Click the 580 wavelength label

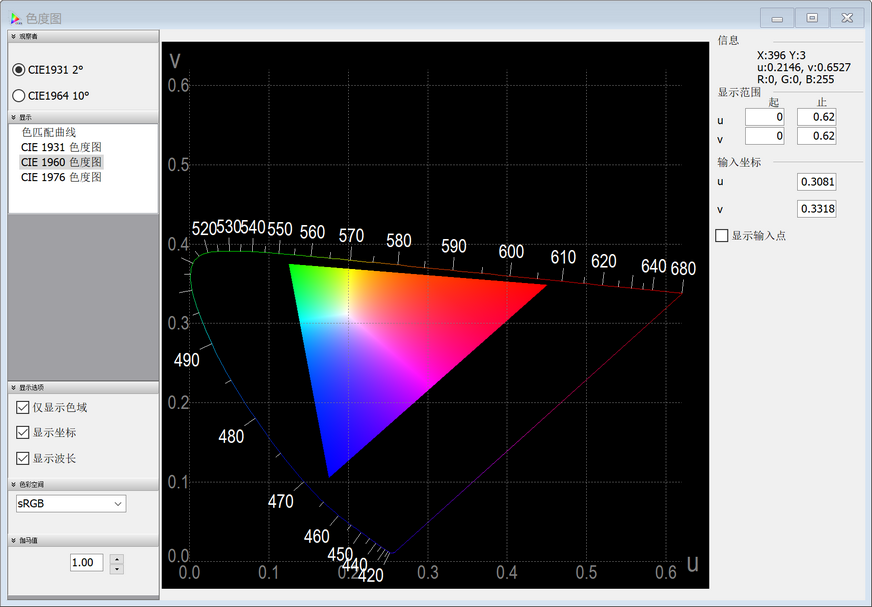399,241
